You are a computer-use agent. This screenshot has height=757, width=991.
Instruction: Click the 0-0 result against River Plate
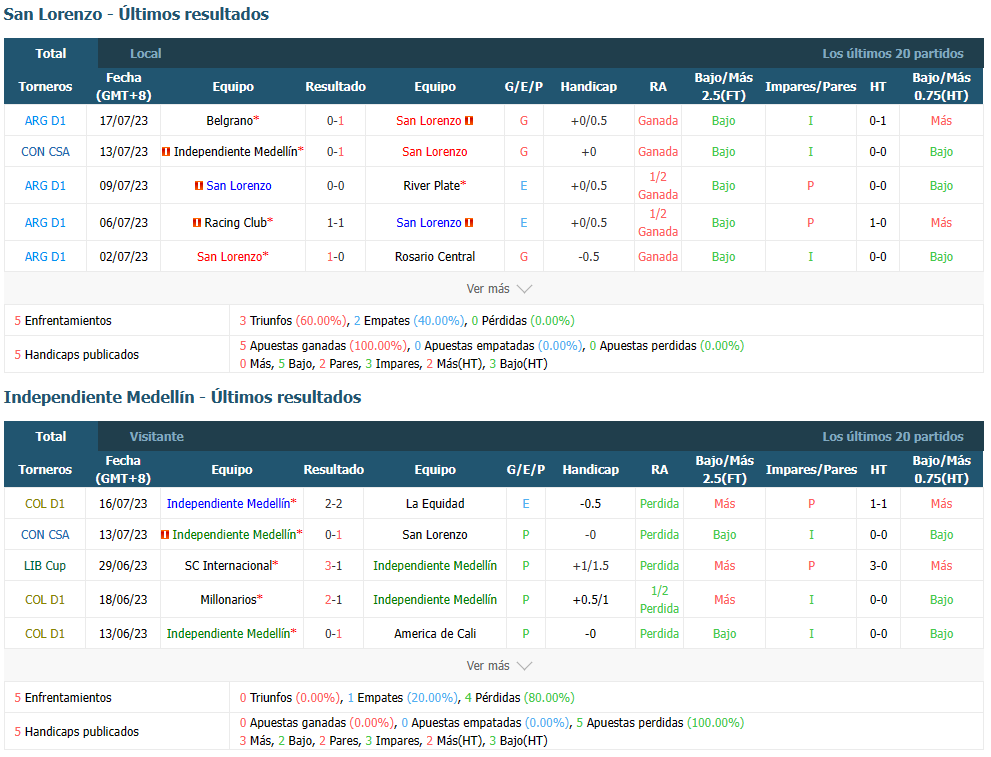[335, 186]
